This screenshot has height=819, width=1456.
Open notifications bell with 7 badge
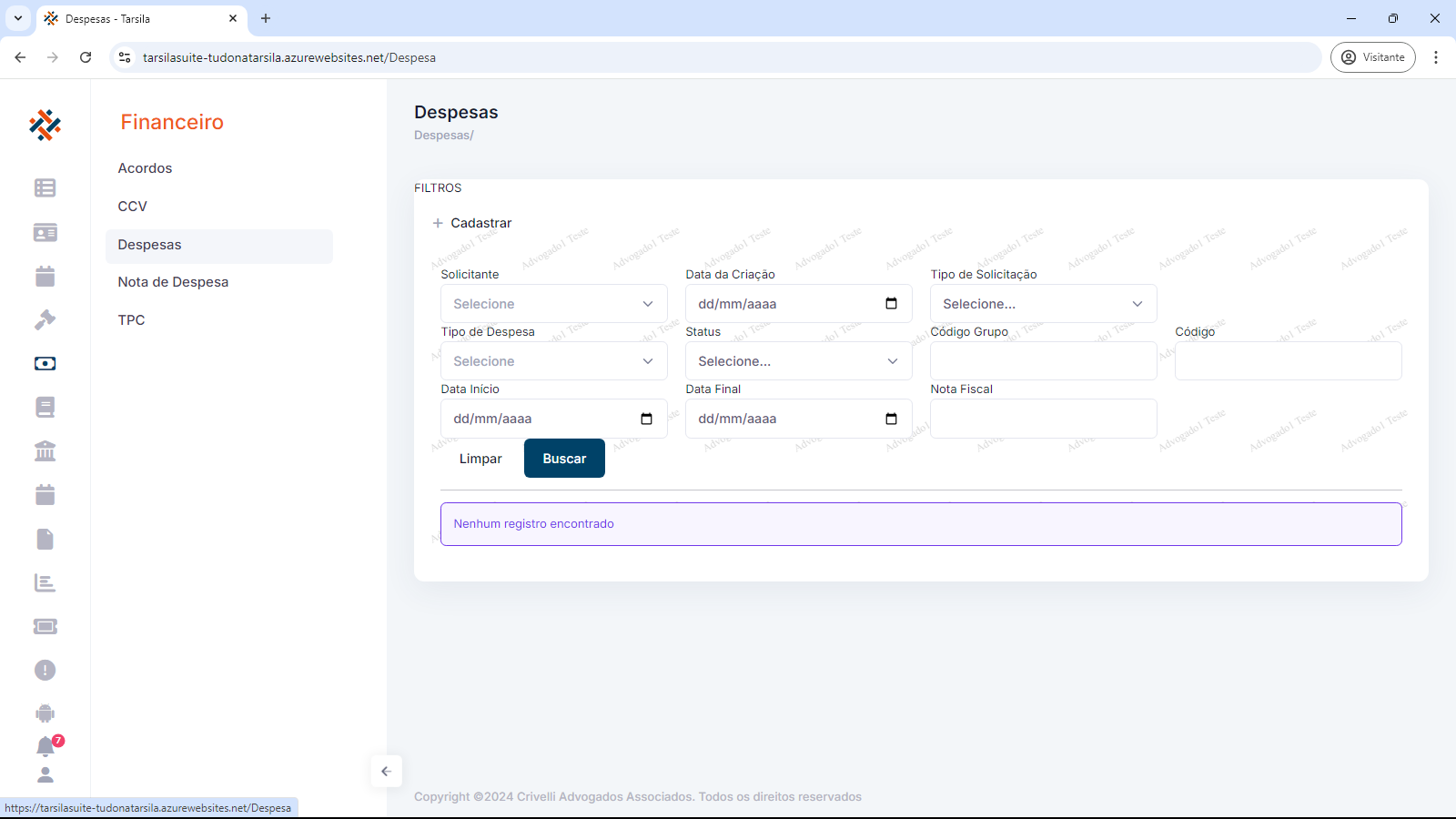[45, 747]
